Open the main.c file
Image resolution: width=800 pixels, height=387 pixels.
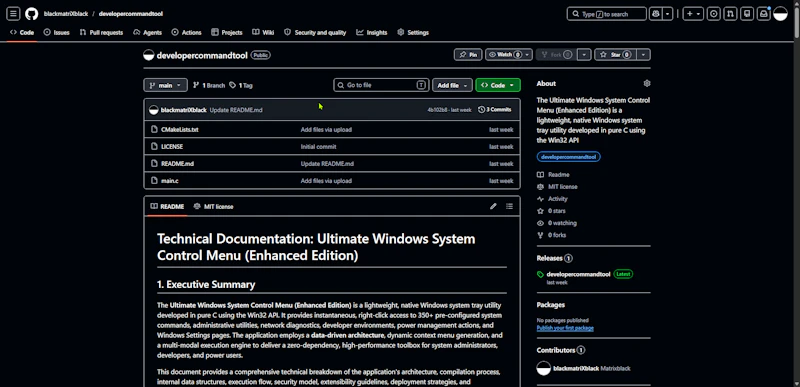(169, 181)
